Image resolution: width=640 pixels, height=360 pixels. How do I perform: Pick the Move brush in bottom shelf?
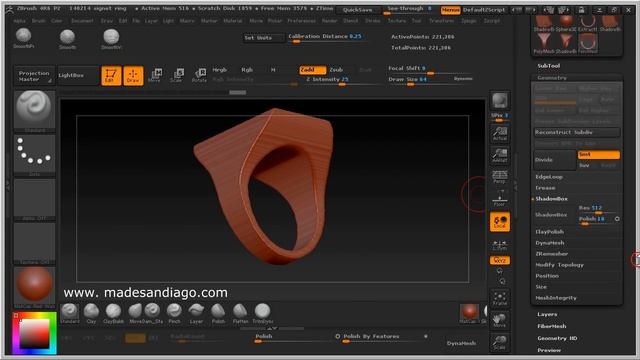(x=135, y=313)
